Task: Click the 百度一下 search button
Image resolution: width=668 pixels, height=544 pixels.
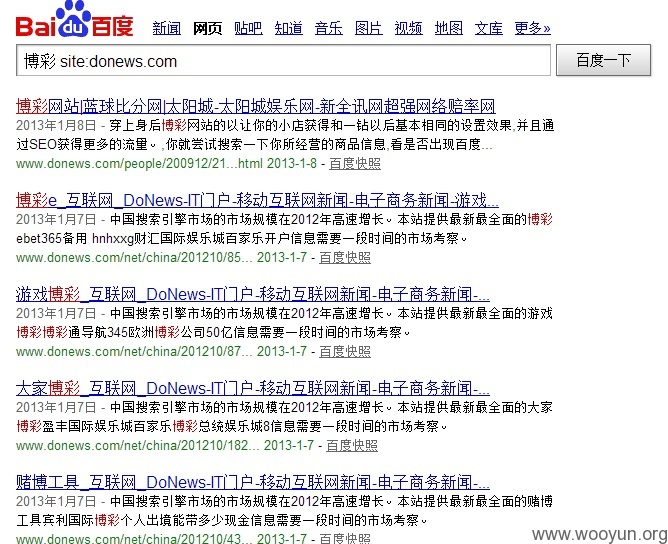Action: point(603,60)
